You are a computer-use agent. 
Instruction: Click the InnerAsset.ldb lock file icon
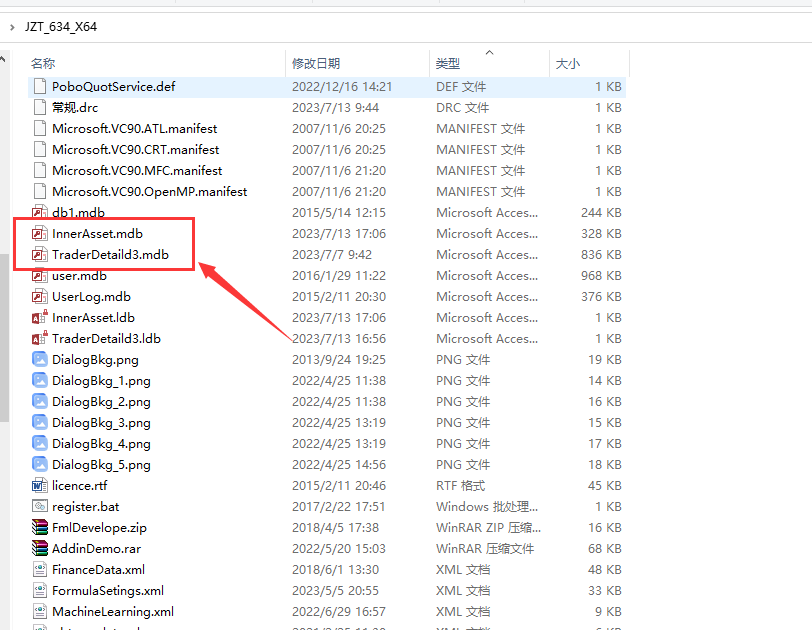[x=40, y=317]
